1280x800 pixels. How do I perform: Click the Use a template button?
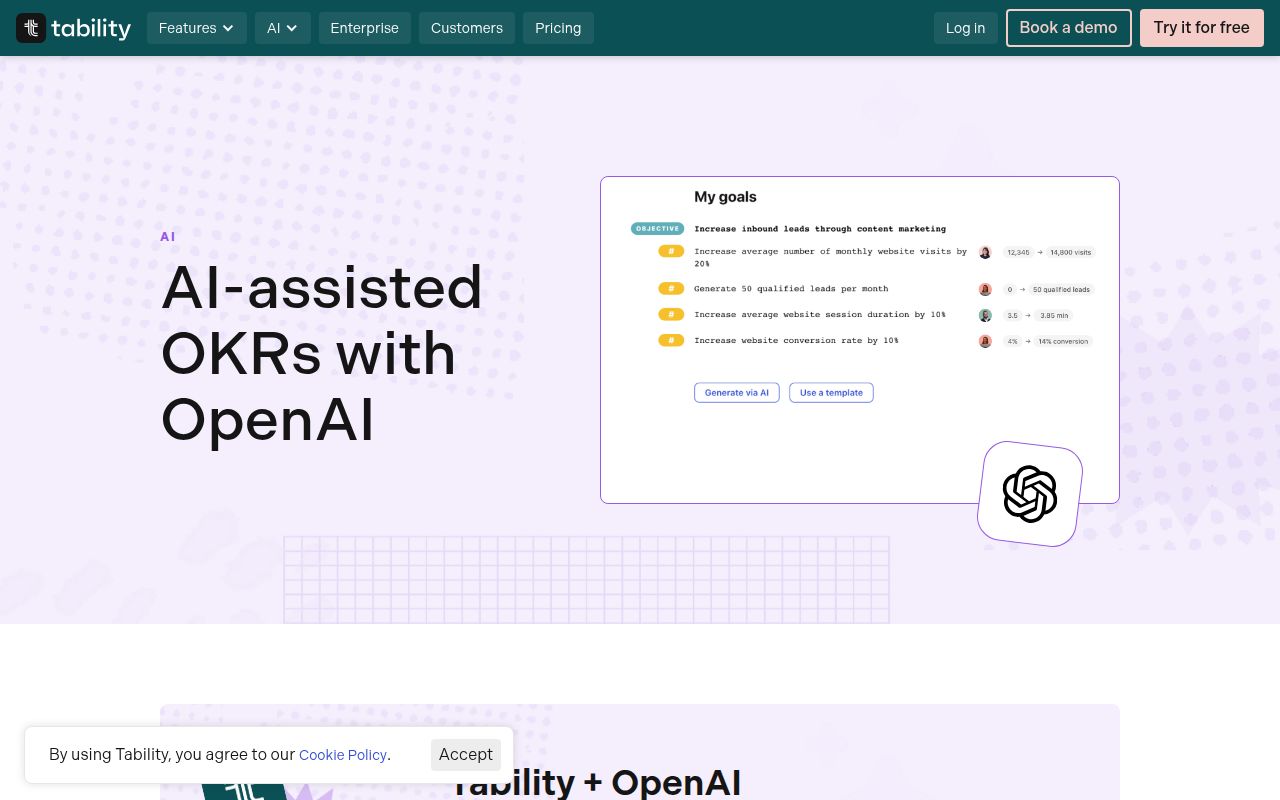click(x=831, y=393)
